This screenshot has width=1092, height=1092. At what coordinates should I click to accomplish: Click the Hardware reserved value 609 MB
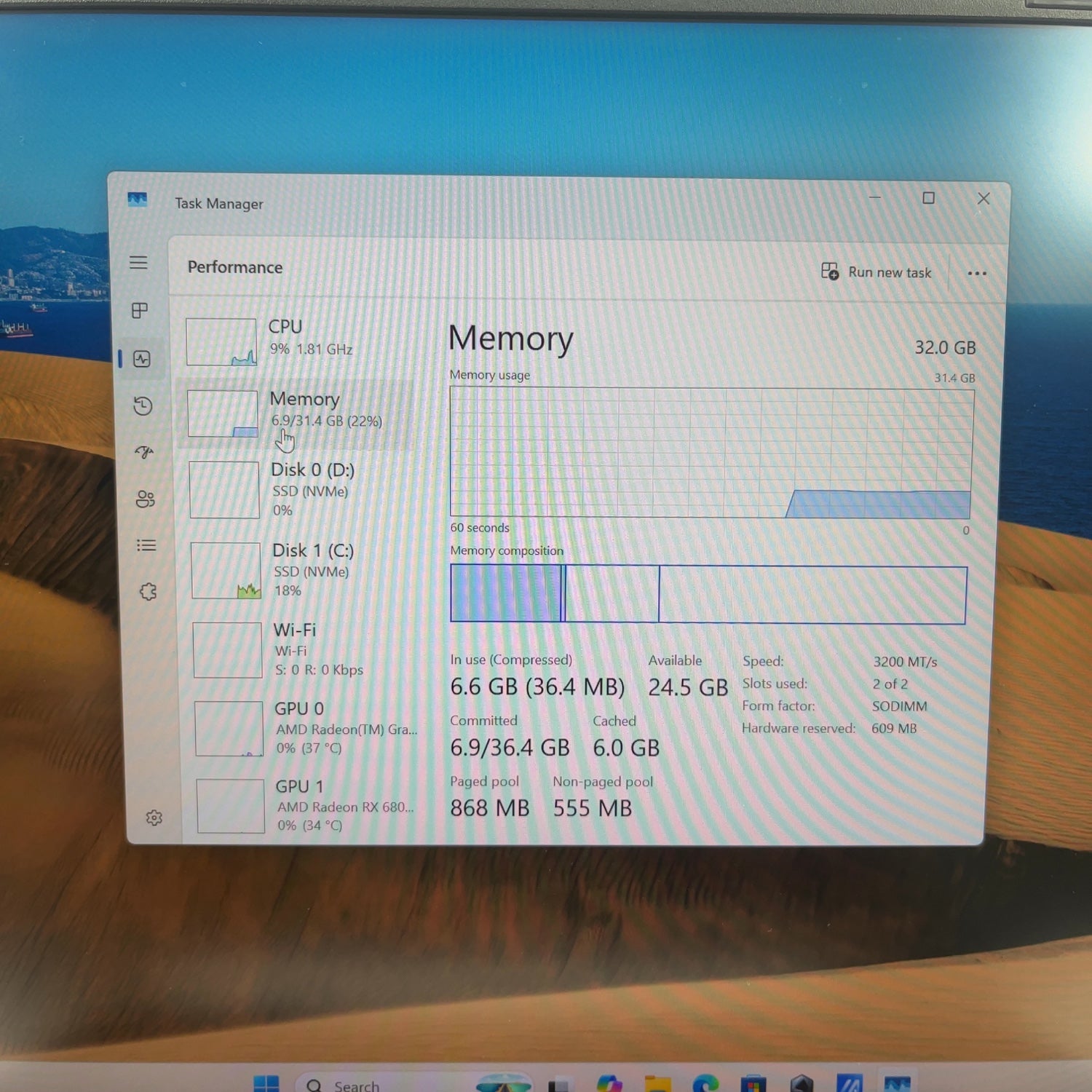(x=893, y=728)
